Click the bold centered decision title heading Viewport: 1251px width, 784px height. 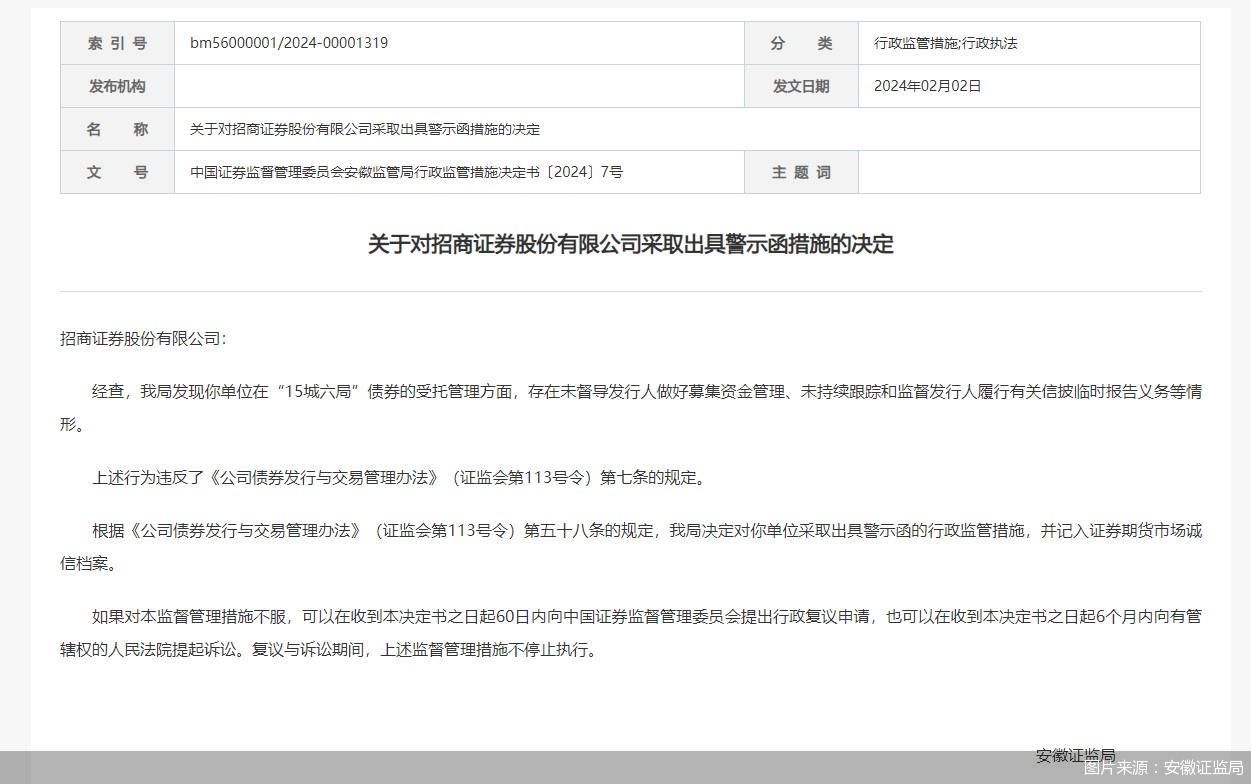tap(630, 244)
